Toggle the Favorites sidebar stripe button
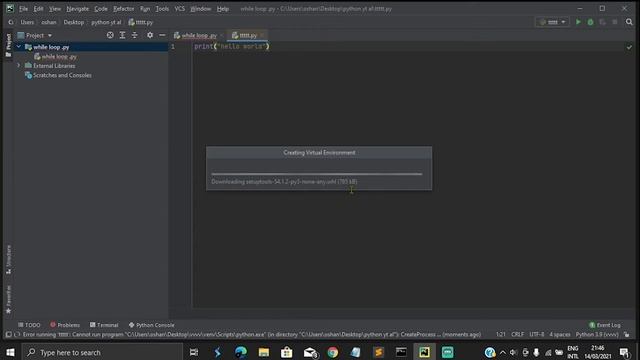This screenshot has height=360, width=640. click(8, 300)
